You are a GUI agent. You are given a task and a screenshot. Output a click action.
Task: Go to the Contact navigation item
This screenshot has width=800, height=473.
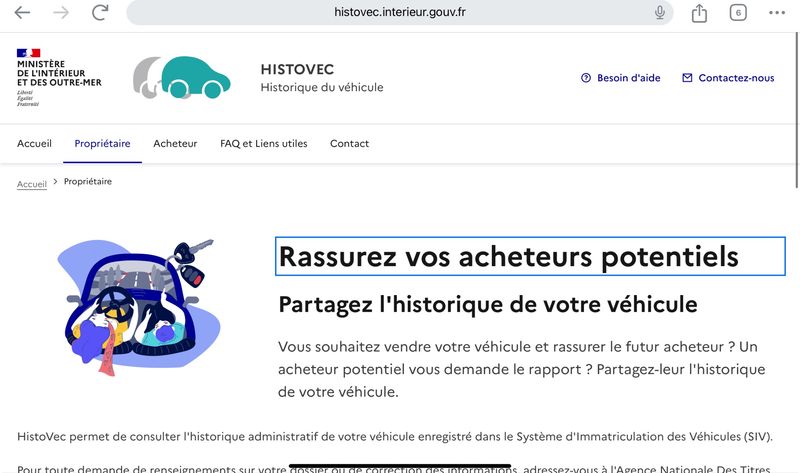pos(349,143)
